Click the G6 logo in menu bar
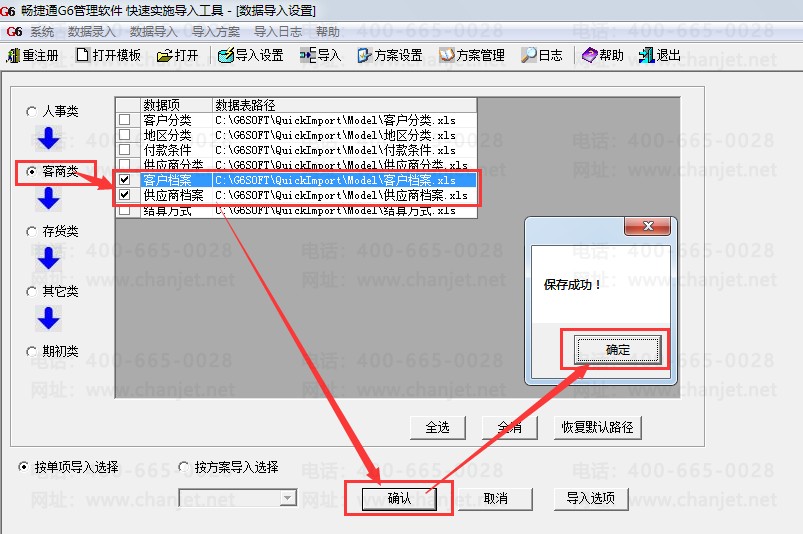 pyautogui.click(x=14, y=32)
